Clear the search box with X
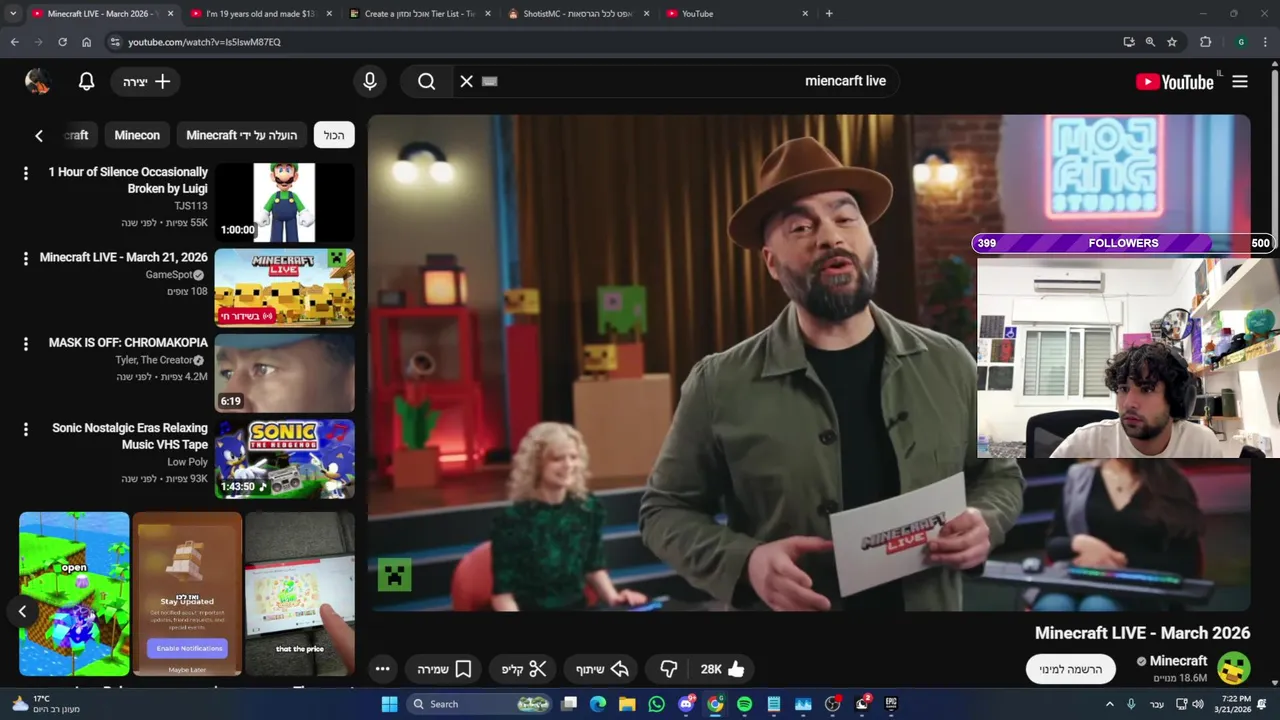Image resolution: width=1280 pixels, height=720 pixels. point(466,82)
